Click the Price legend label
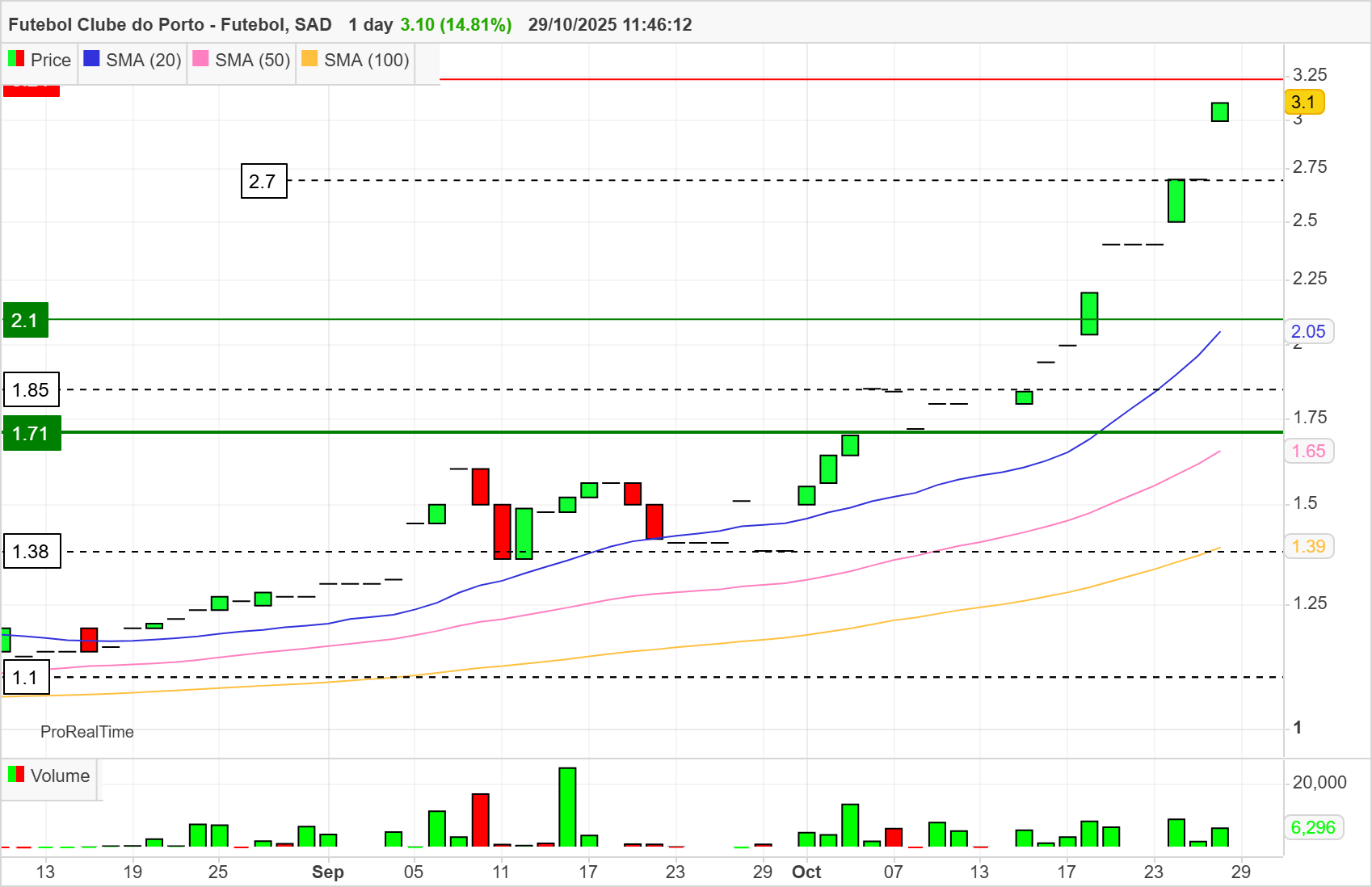The height and width of the screenshot is (887, 1372). tap(51, 60)
